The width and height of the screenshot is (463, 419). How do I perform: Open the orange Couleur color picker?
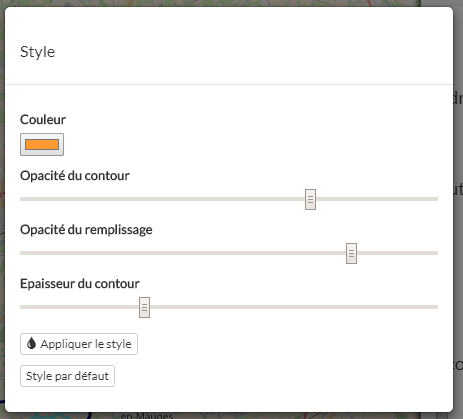[x=42, y=144]
